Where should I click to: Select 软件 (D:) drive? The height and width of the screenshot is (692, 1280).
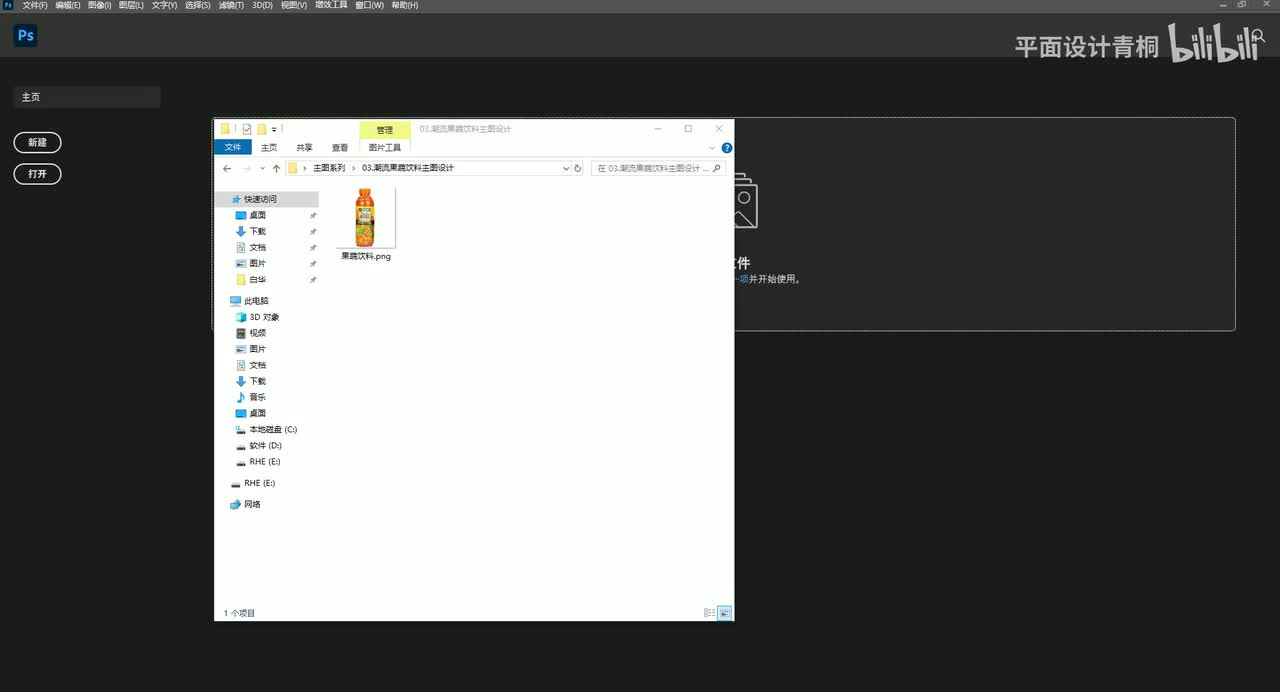[266, 445]
